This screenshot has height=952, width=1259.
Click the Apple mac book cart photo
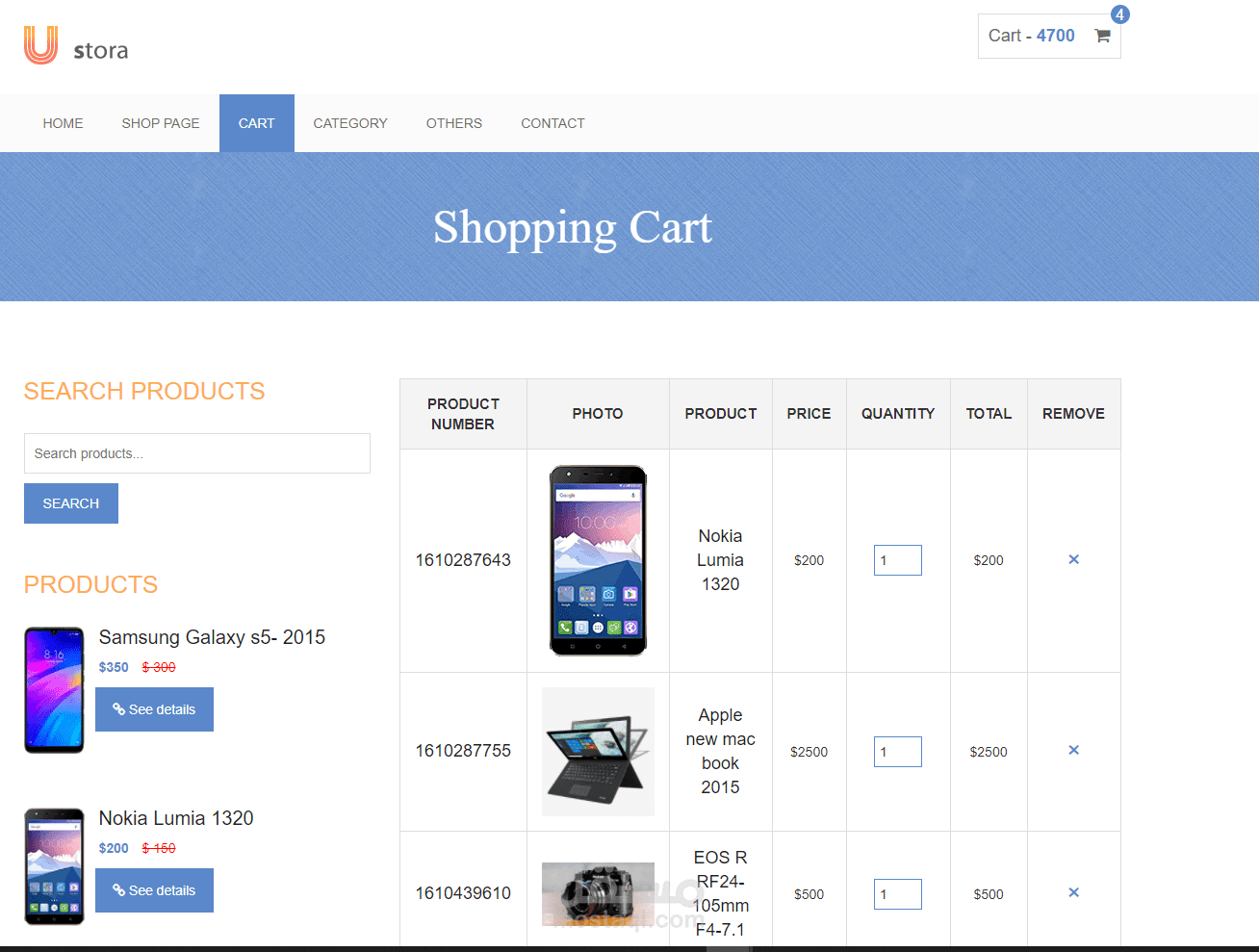598,752
